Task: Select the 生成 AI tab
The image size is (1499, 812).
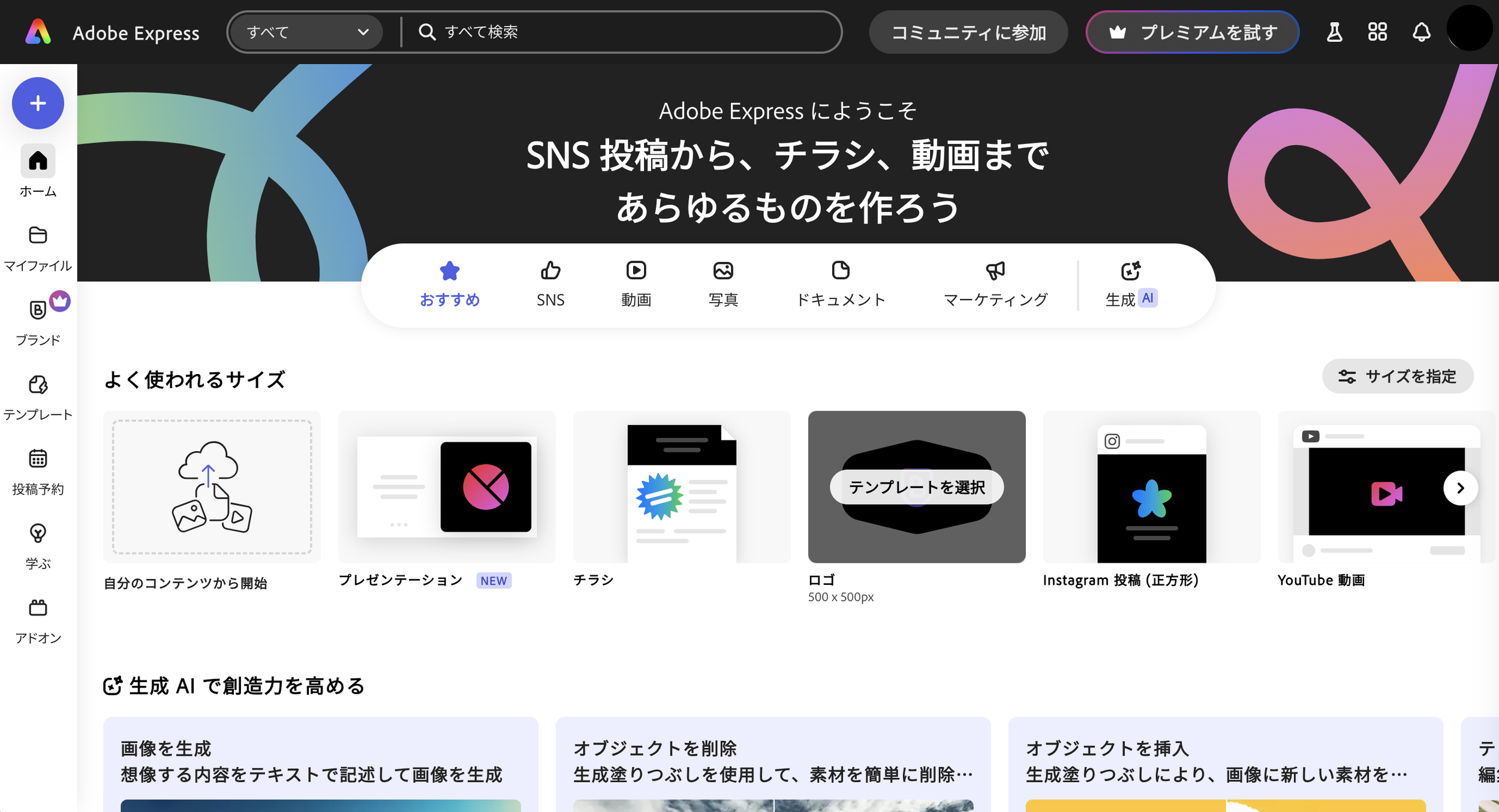Action: point(1130,284)
